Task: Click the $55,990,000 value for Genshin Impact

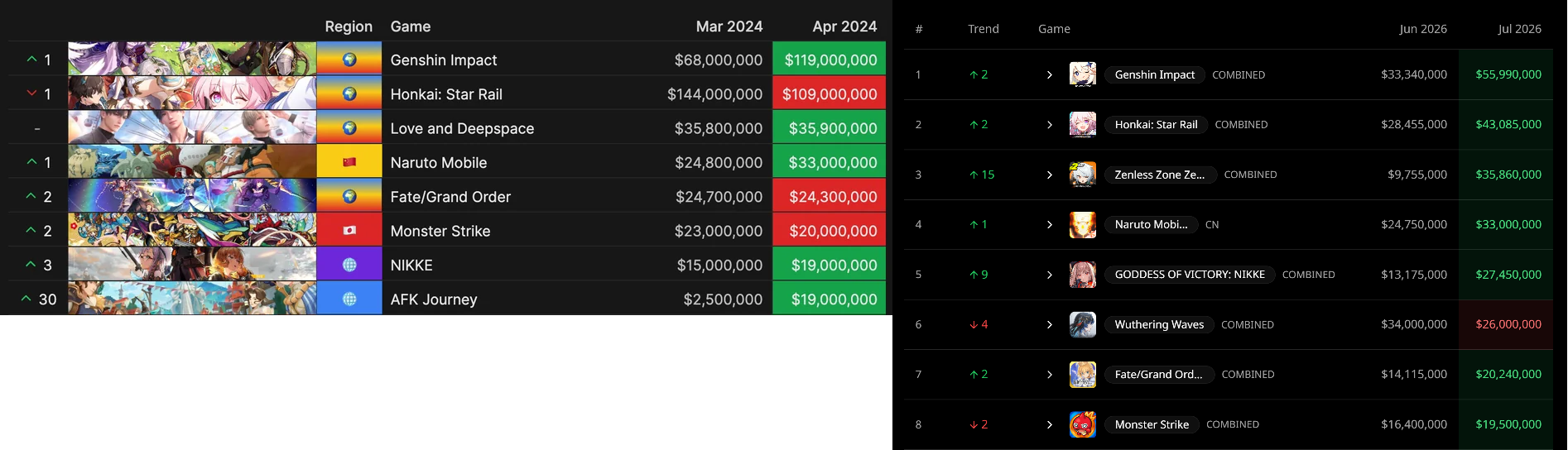Action: (x=1508, y=74)
